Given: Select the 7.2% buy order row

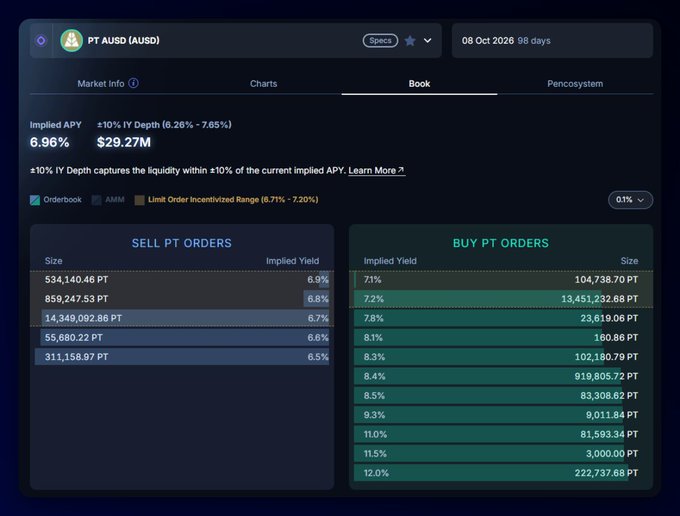Looking at the screenshot, I should tap(501, 299).
